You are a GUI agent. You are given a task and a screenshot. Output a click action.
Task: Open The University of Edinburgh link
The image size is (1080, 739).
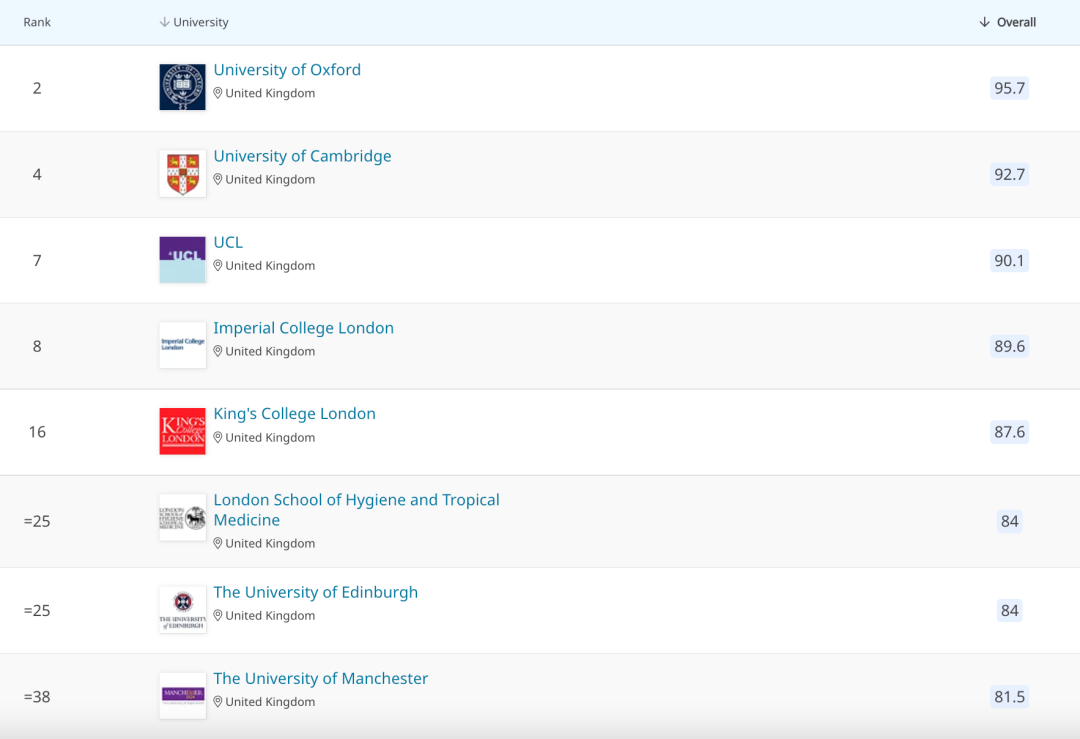click(x=315, y=592)
